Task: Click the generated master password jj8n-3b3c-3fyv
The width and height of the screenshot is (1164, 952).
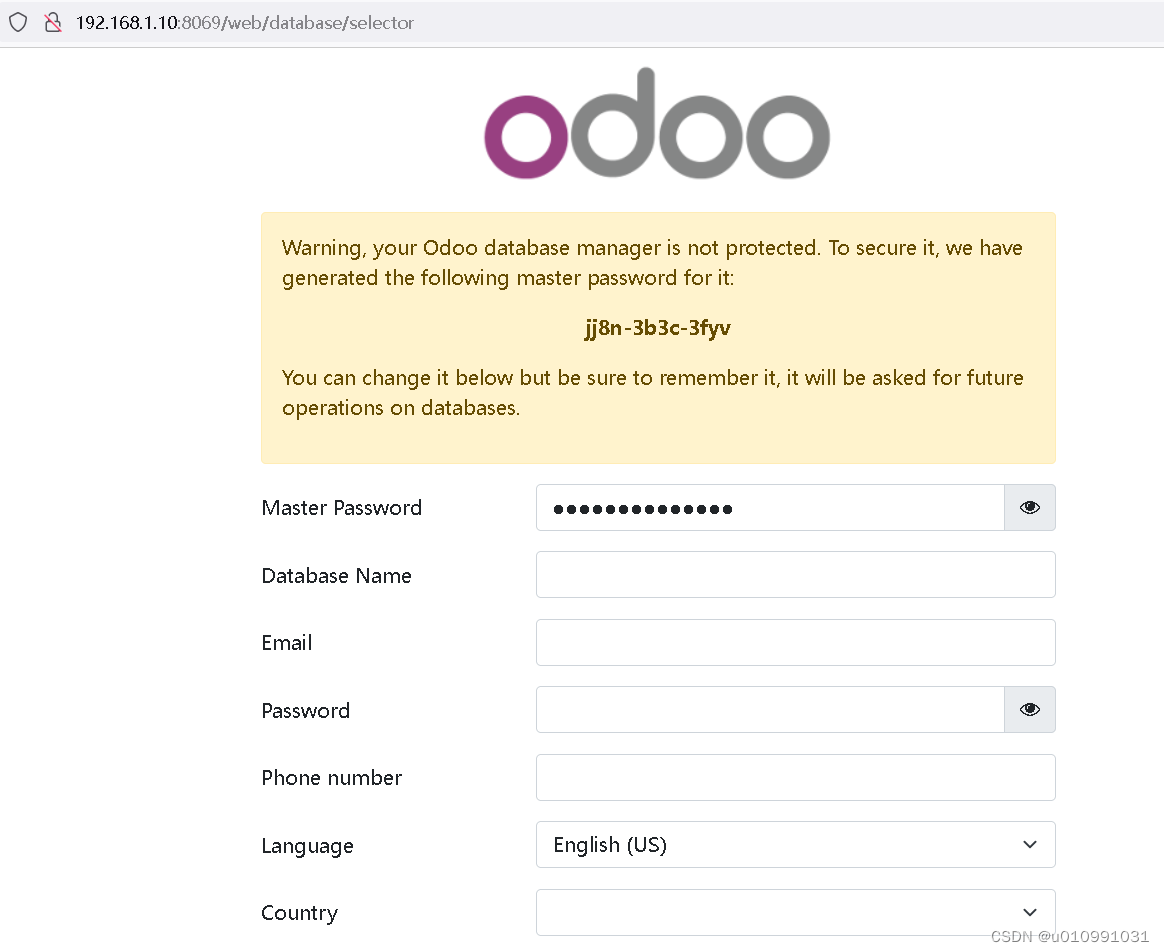Action: 657,327
